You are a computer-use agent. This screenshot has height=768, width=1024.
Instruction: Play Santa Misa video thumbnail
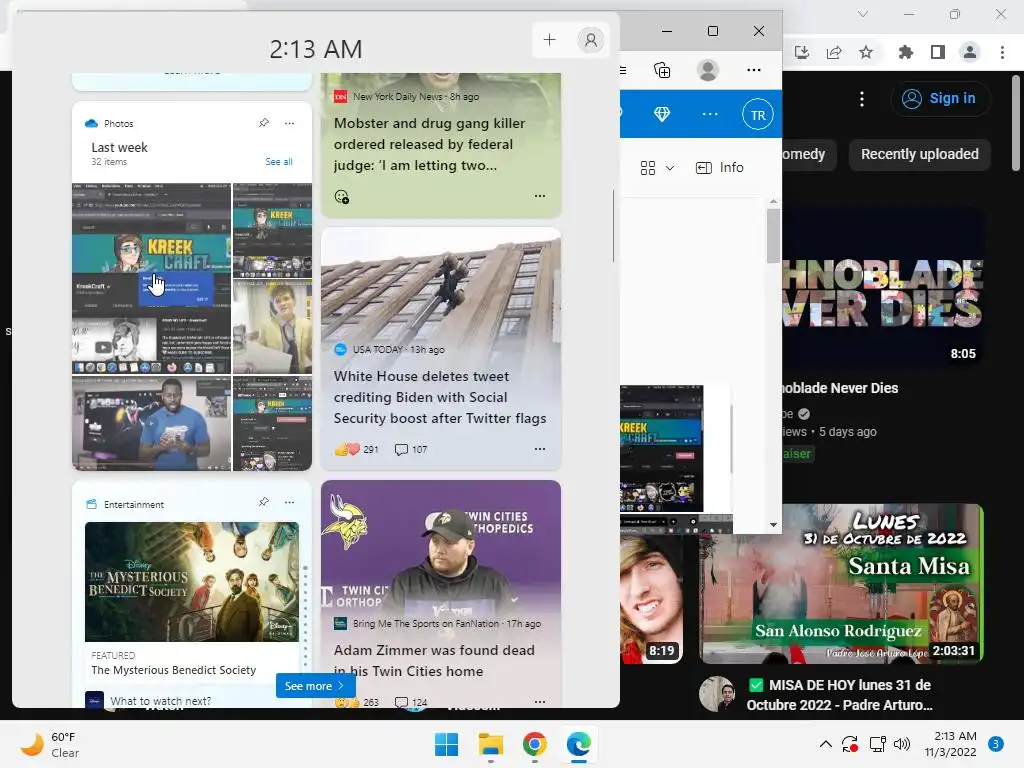tap(841, 584)
